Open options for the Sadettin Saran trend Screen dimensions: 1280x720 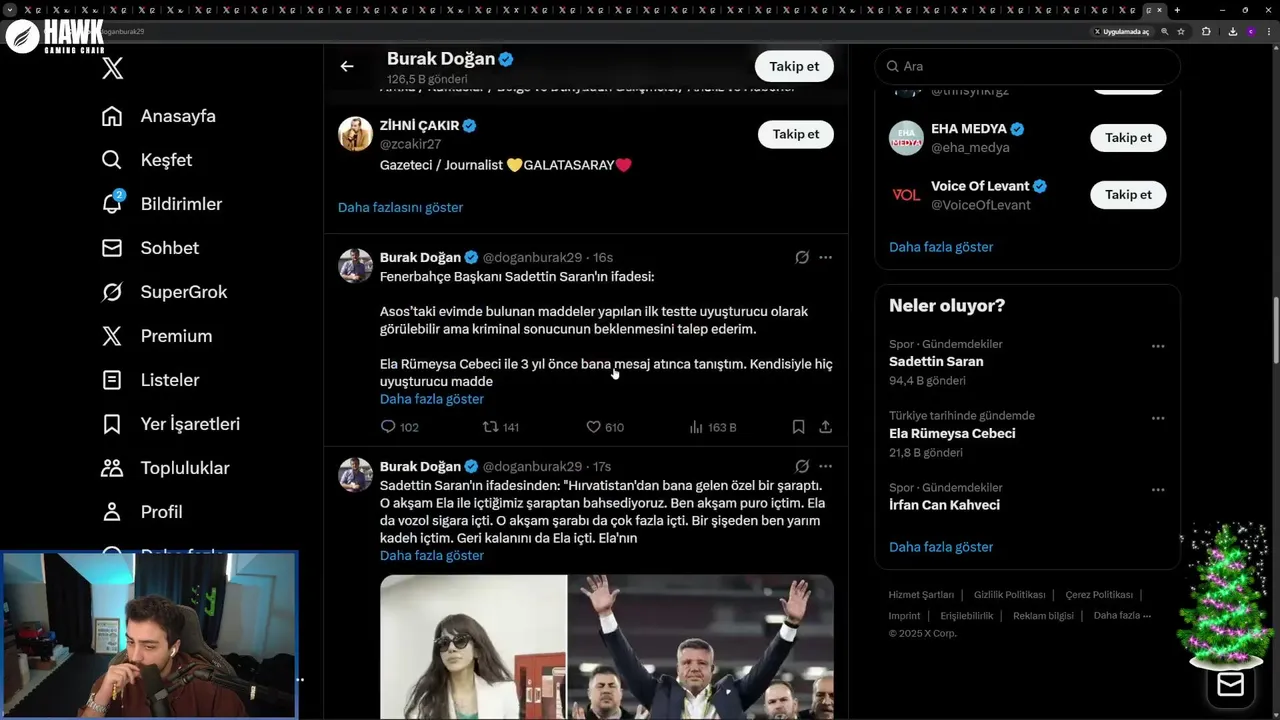tap(1158, 346)
